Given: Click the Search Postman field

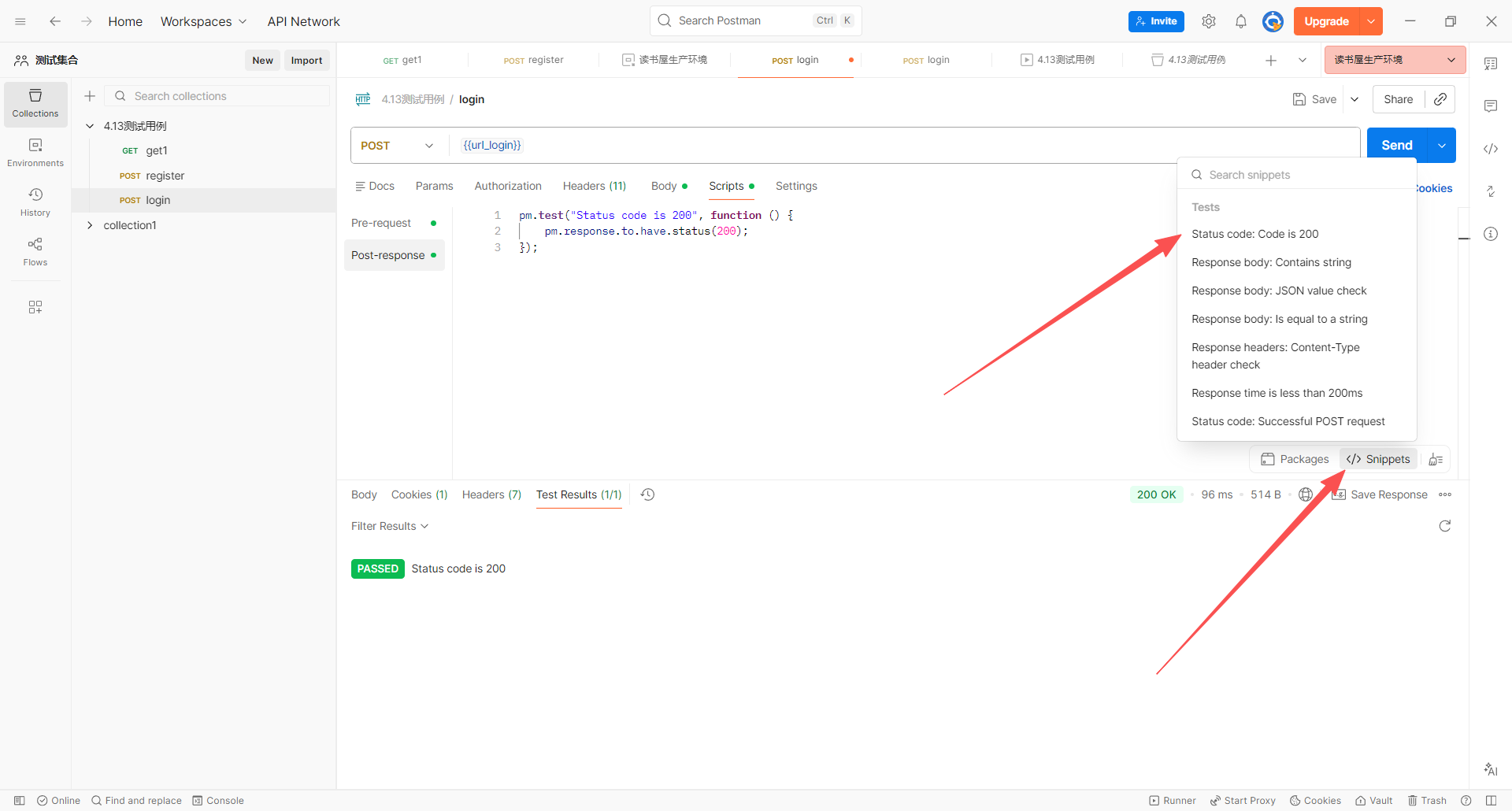Looking at the screenshot, I should click(x=755, y=21).
